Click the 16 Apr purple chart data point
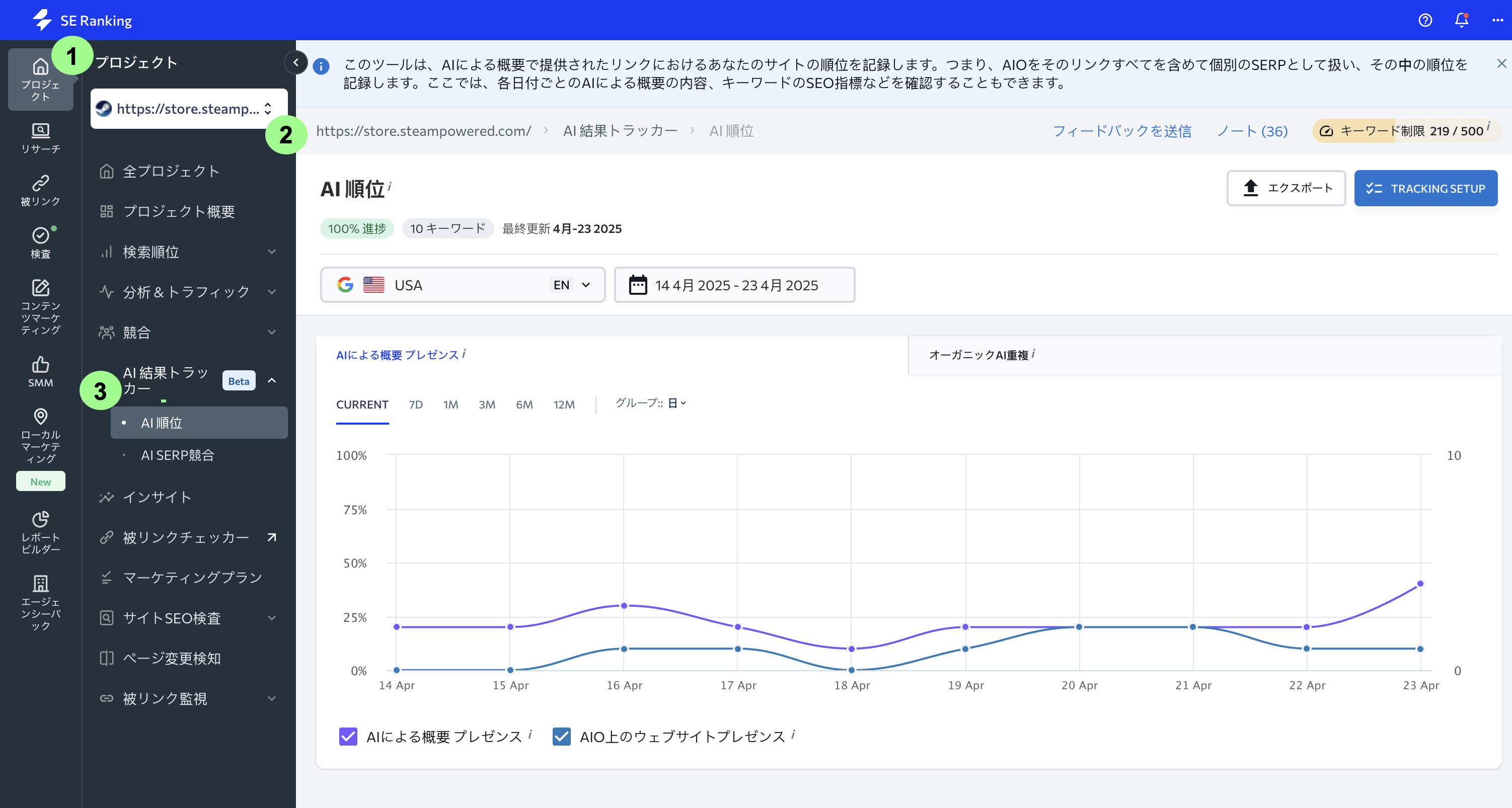The image size is (1512, 808). (624, 606)
